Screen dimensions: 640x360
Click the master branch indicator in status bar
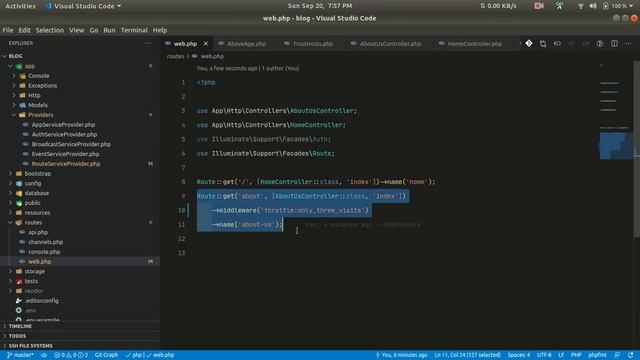tap(20, 355)
